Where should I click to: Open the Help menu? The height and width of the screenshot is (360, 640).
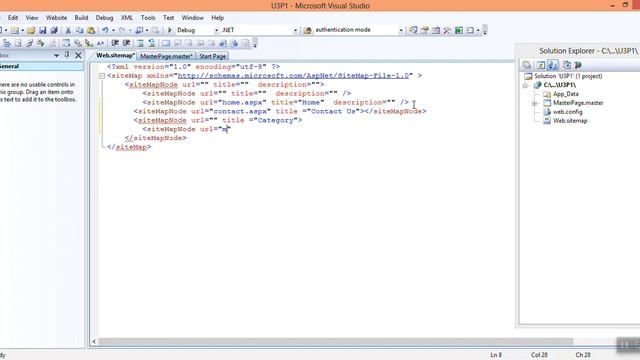pos(218,18)
